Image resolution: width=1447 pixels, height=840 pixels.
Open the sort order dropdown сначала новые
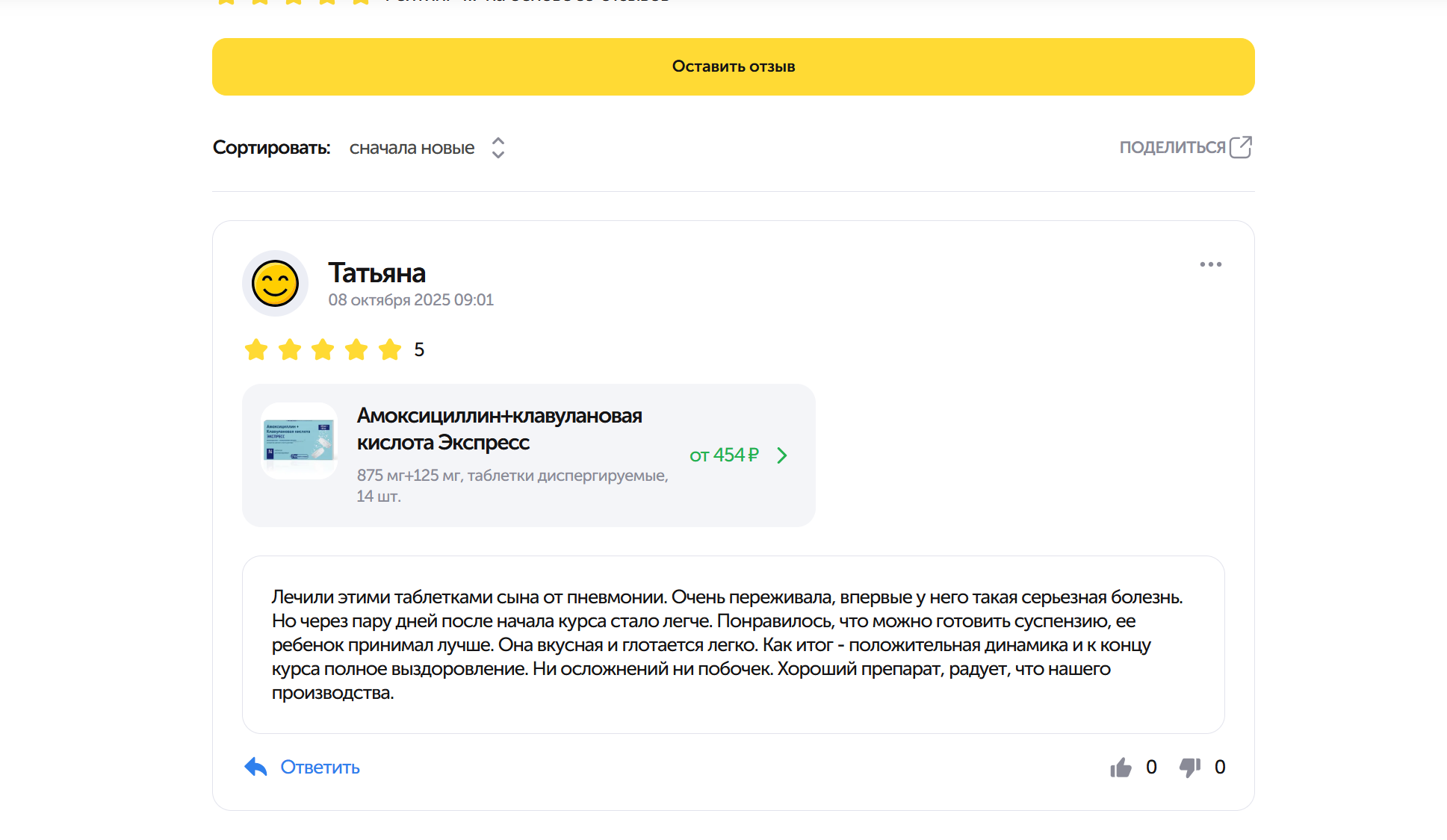point(412,148)
